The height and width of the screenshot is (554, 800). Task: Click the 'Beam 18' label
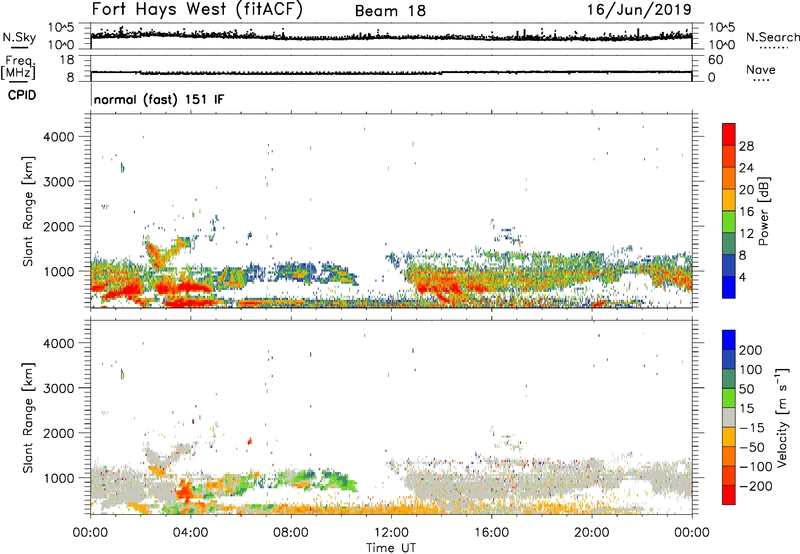pyautogui.click(x=390, y=11)
